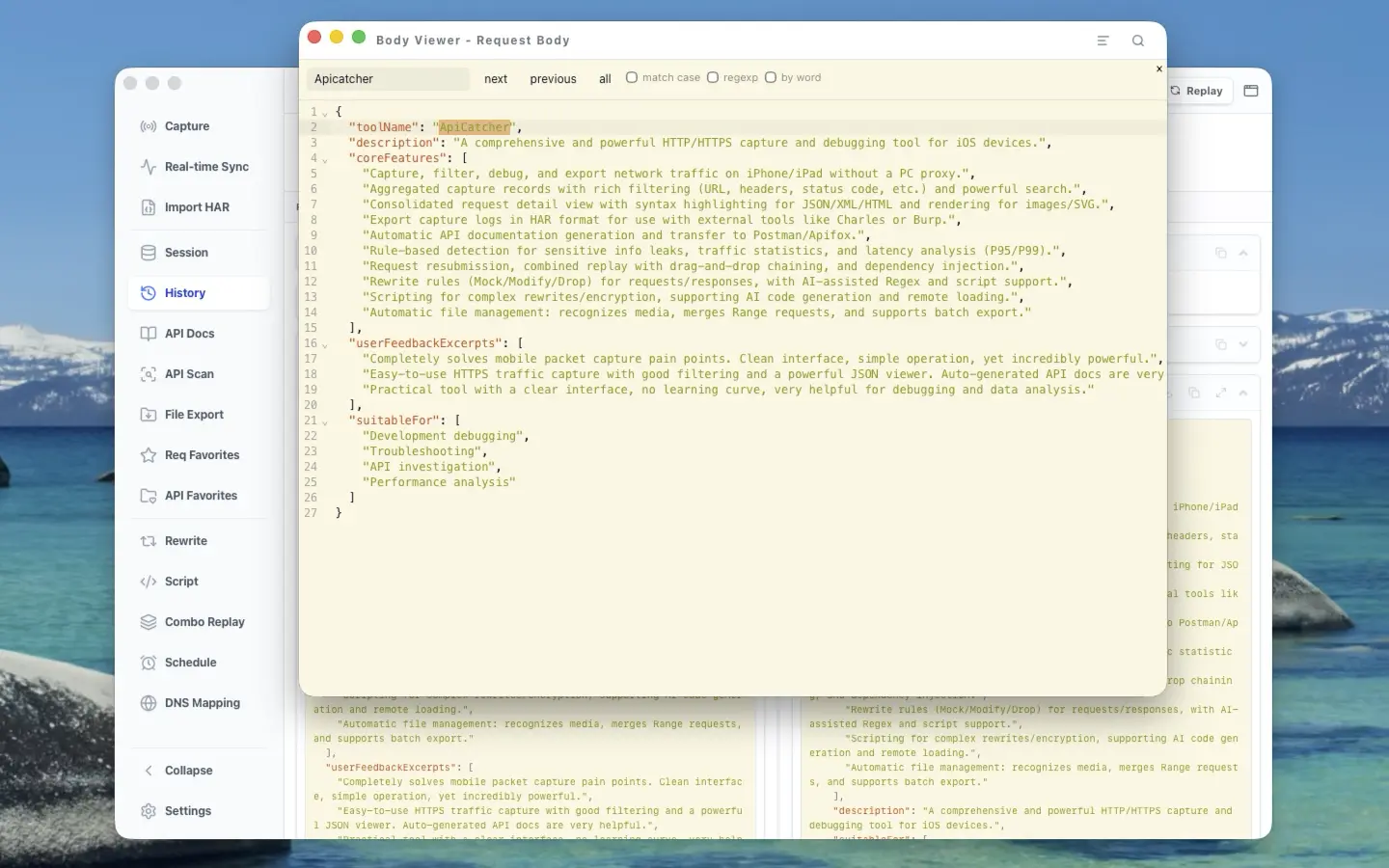Click the window layout icon beside Replay
This screenshot has height=868, width=1389.
point(1251,91)
